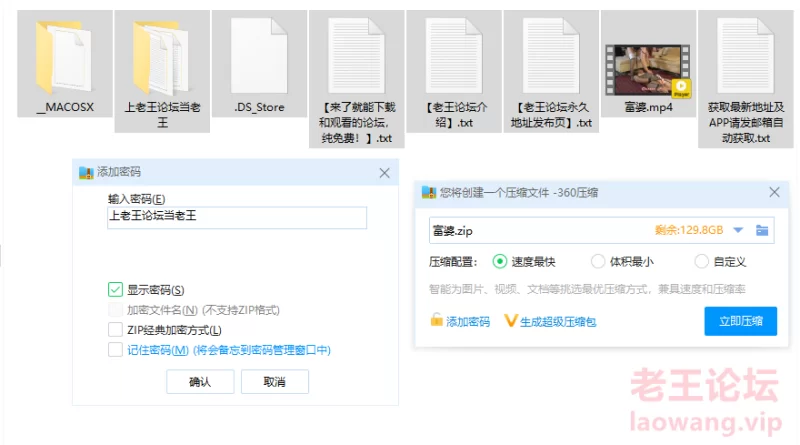This screenshot has height=445, width=800.
Task: Select the 上老王论坛当老王 folder
Action: [162, 71]
